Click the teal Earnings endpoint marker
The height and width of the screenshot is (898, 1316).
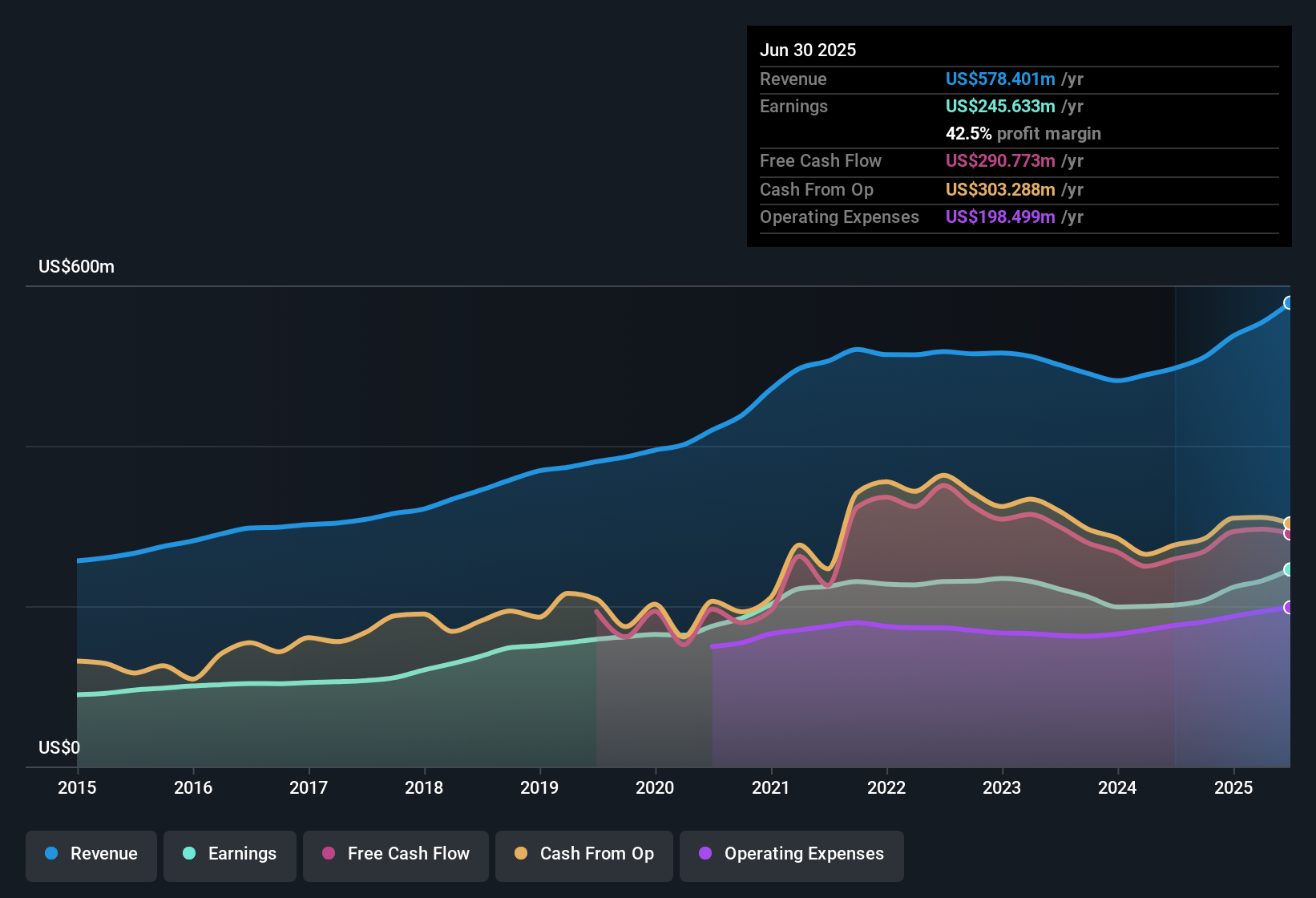[x=1289, y=569]
